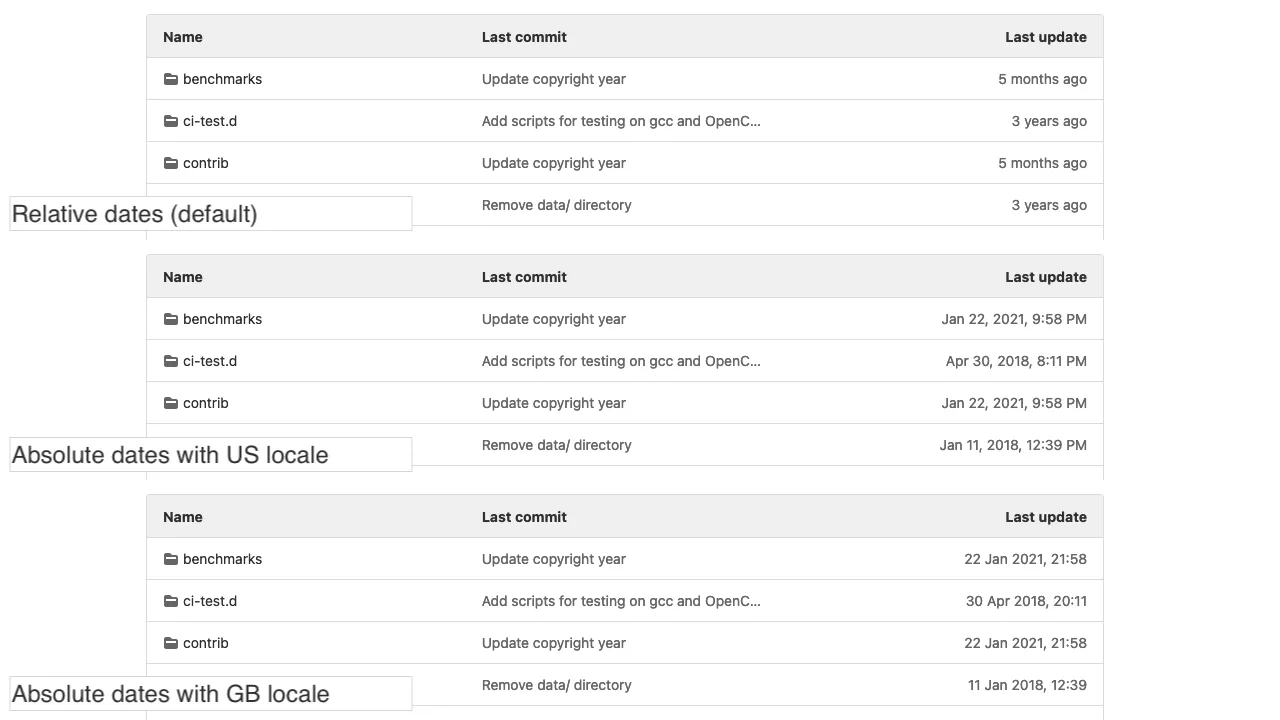Click the contrib folder icon in the US locale table
1280x720 pixels.
(x=170, y=403)
